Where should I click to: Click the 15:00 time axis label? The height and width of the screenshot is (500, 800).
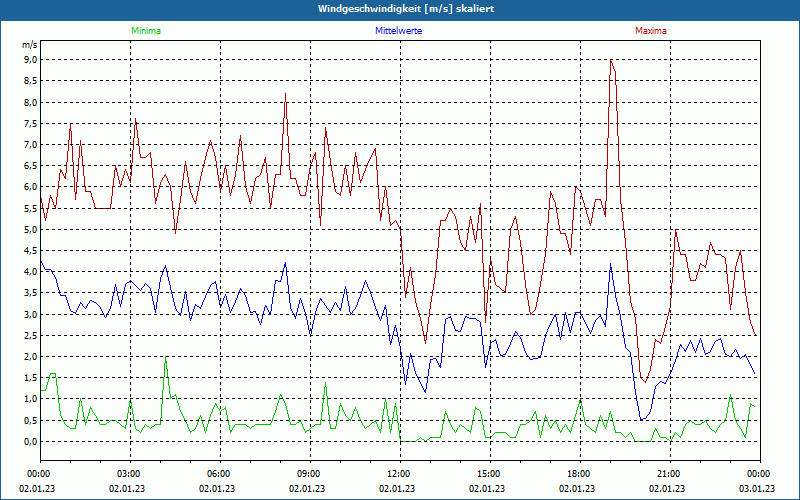(487, 474)
